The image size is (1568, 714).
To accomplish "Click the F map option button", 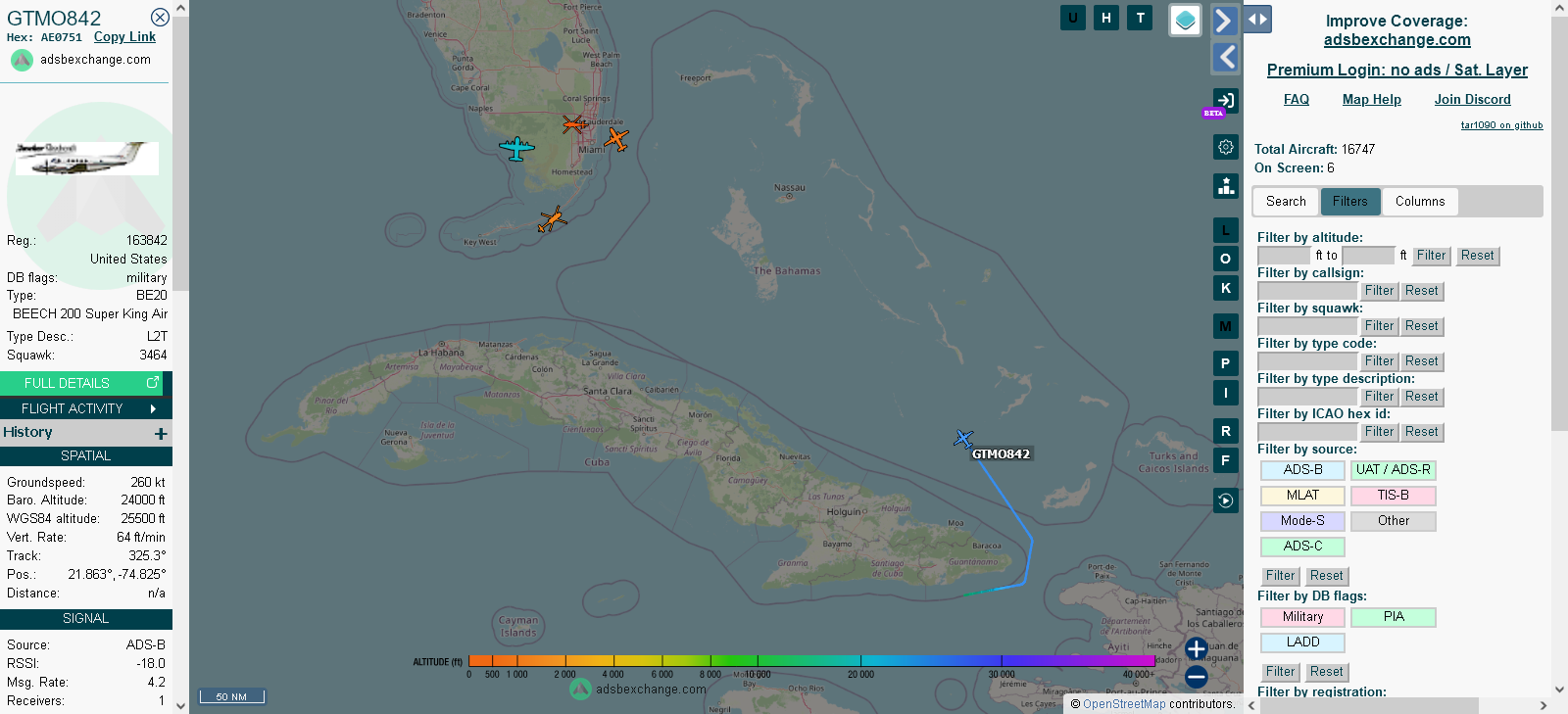I will pos(1225,460).
